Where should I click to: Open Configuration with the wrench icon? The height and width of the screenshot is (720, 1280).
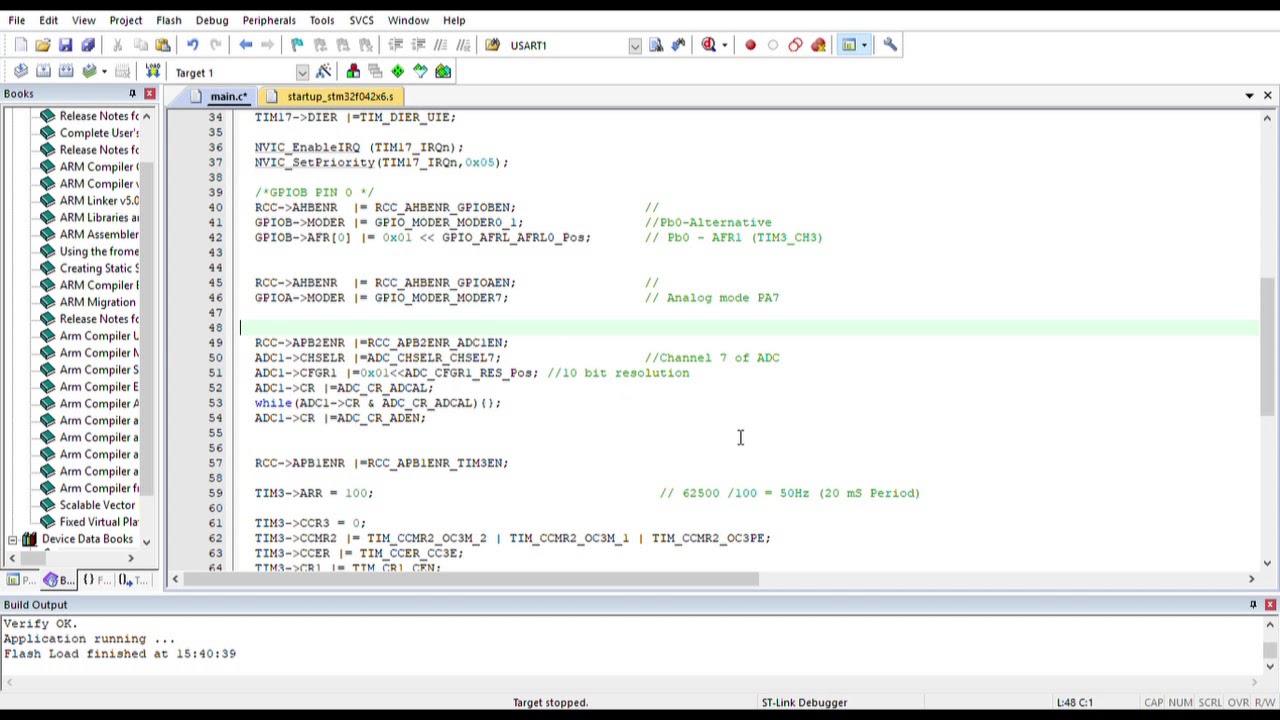[890, 45]
